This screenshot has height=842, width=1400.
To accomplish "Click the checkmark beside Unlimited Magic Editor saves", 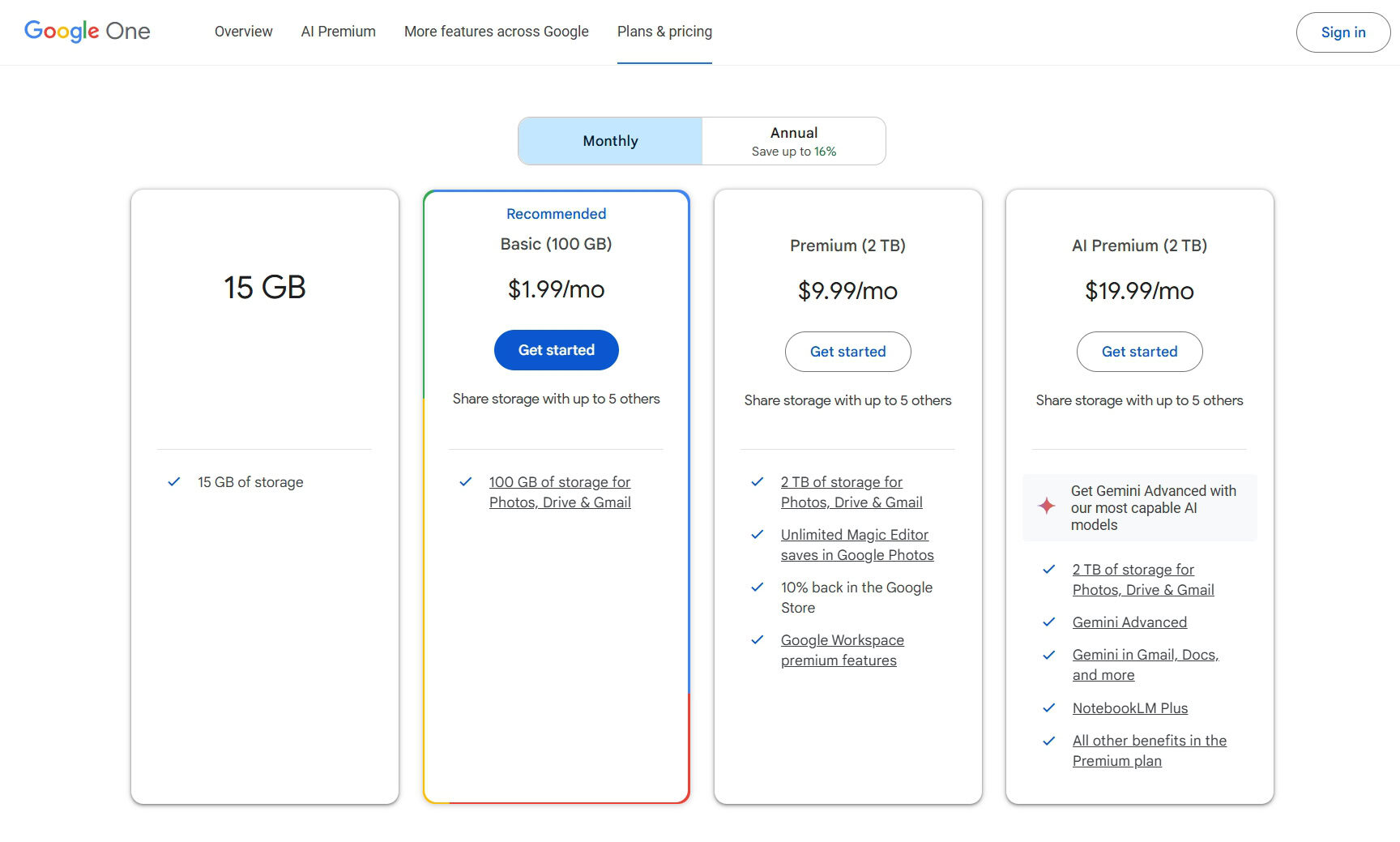I will (757, 535).
